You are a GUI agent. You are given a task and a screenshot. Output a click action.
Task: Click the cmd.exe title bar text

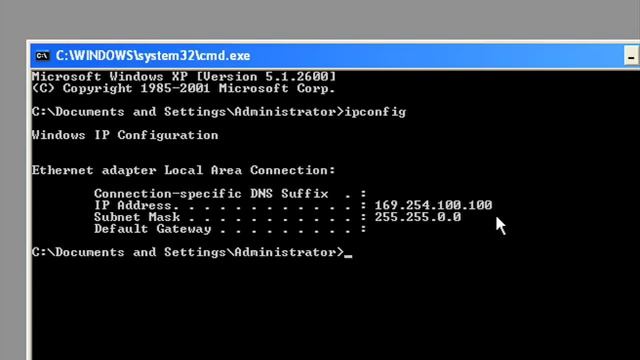pyautogui.click(x=153, y=56)
